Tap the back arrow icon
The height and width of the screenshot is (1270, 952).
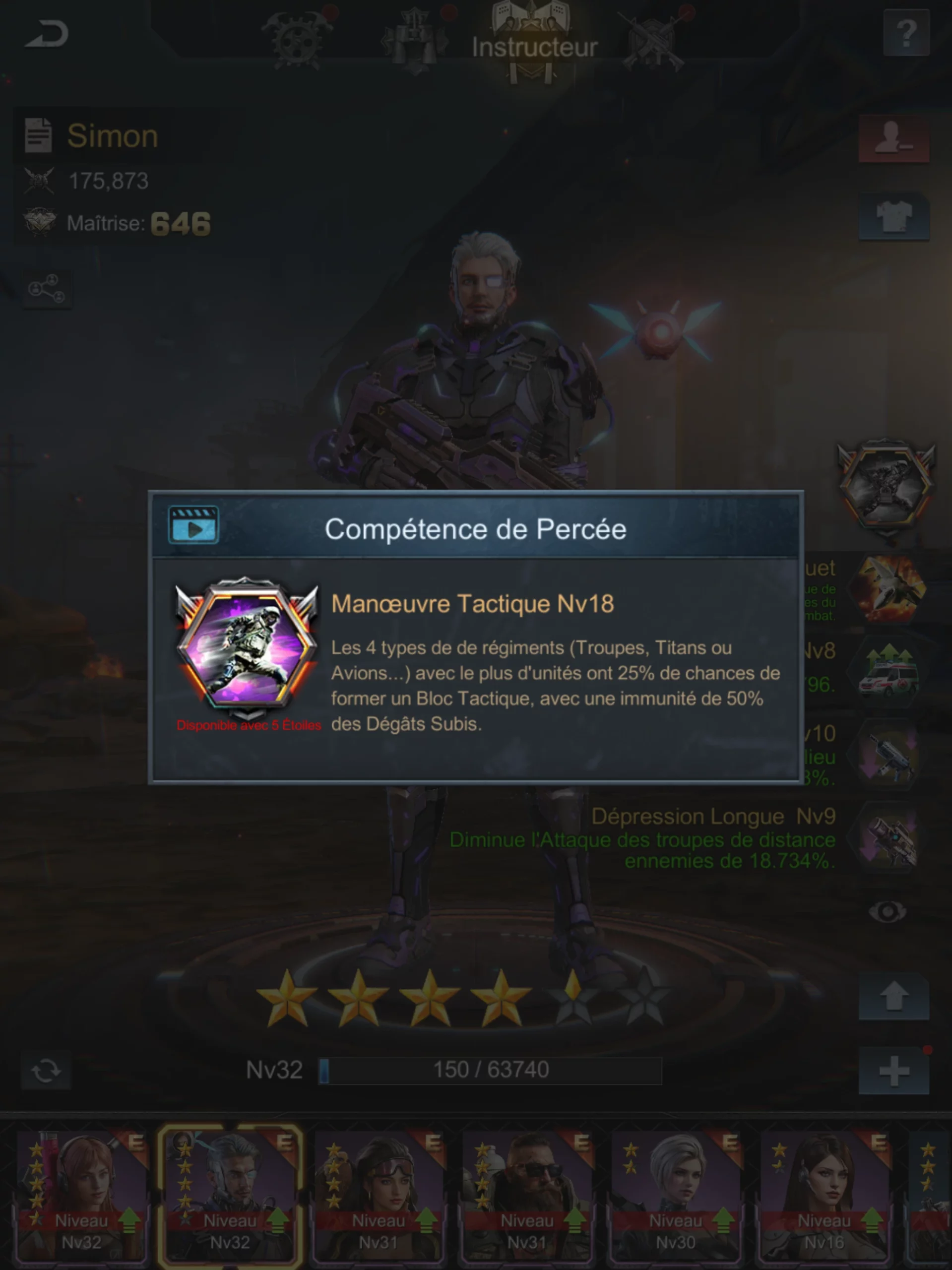[47, 34]
